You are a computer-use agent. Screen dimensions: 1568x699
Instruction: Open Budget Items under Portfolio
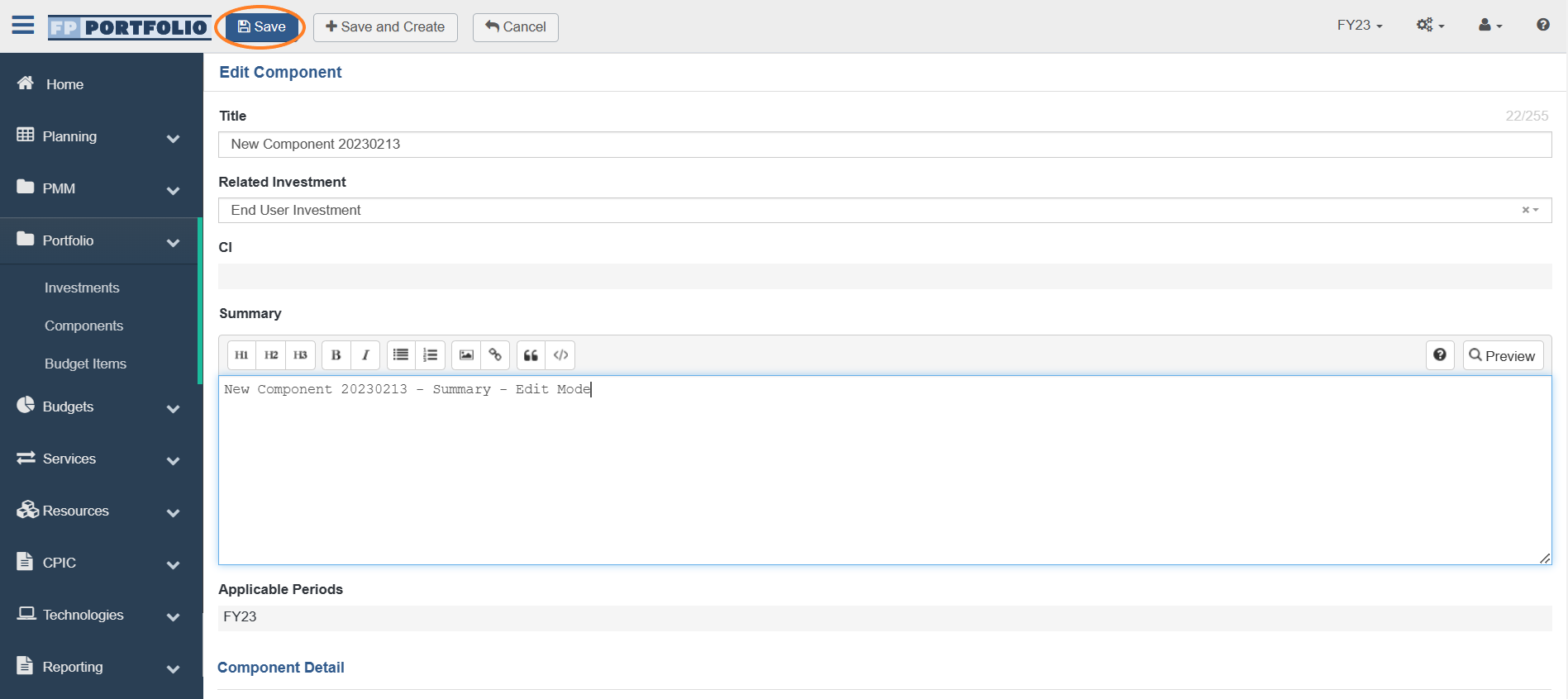point(85,364)
